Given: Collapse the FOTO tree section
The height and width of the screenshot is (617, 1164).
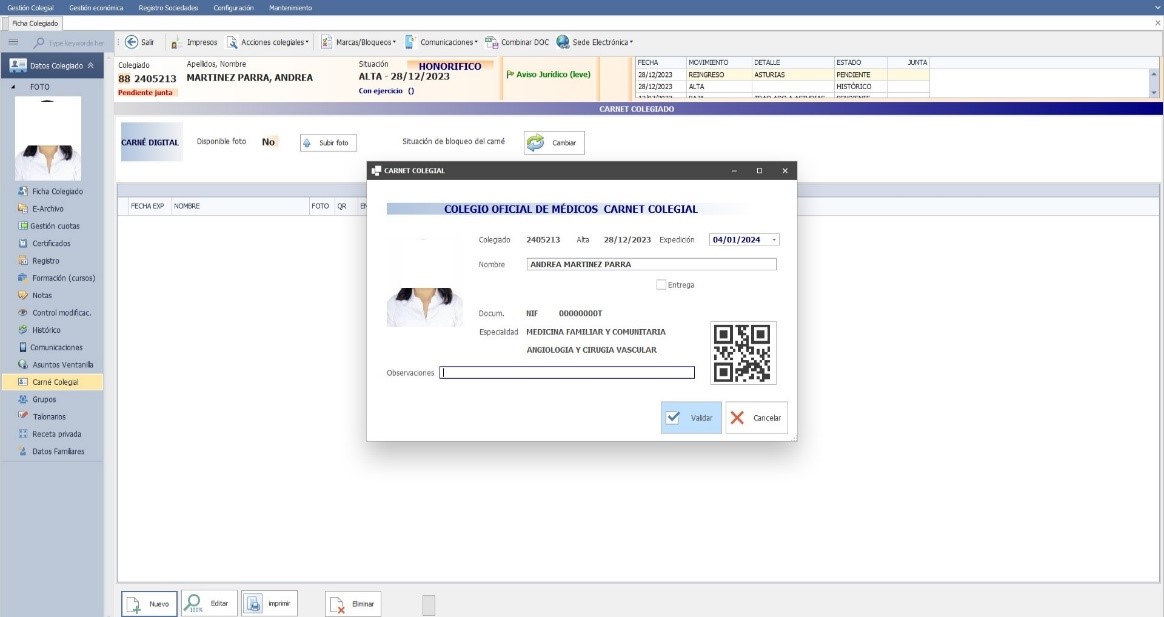Looking at the screenshot, I should [x=13, y=87].
